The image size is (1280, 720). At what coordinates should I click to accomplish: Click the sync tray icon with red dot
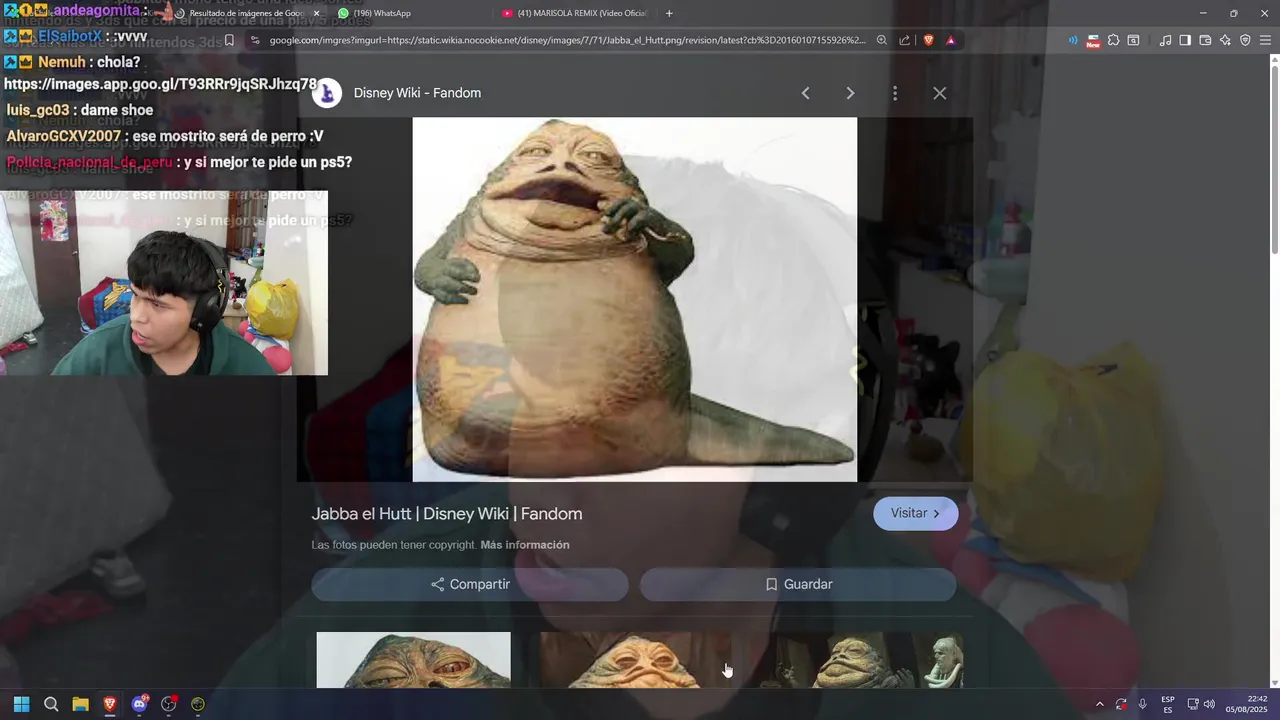pyautogui.click(x=1121, y=704)
